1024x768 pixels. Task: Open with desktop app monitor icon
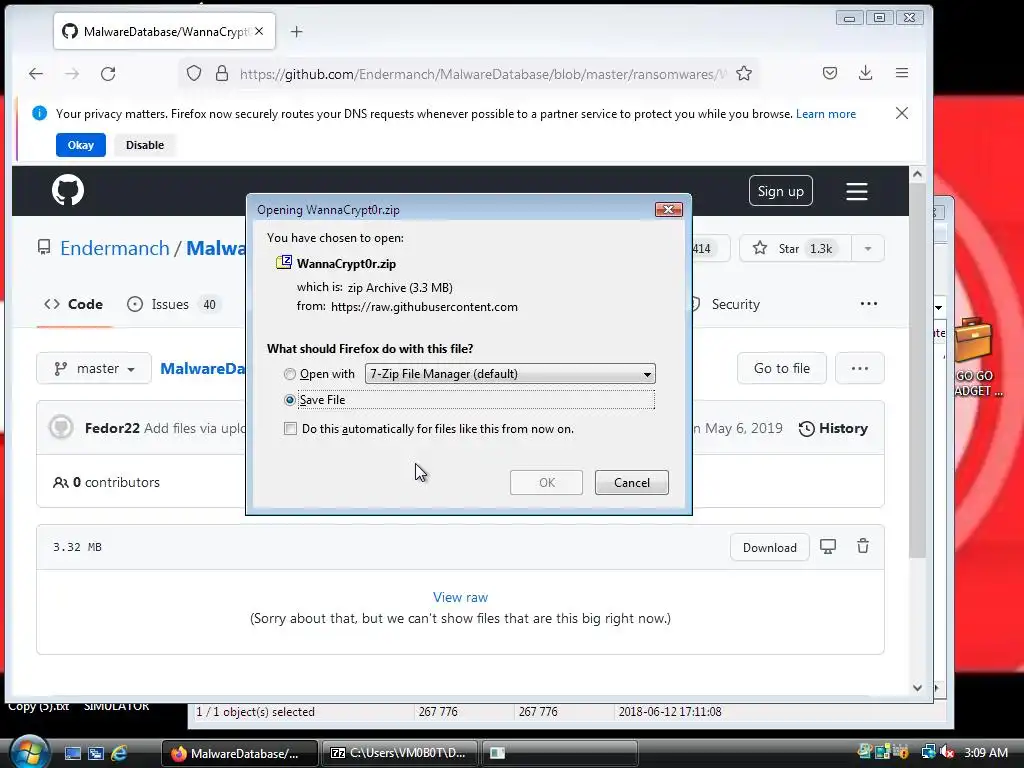[828, 547]
